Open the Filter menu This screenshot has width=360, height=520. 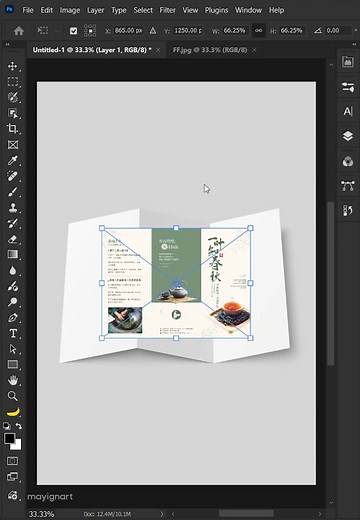click(x=167, y=10)
